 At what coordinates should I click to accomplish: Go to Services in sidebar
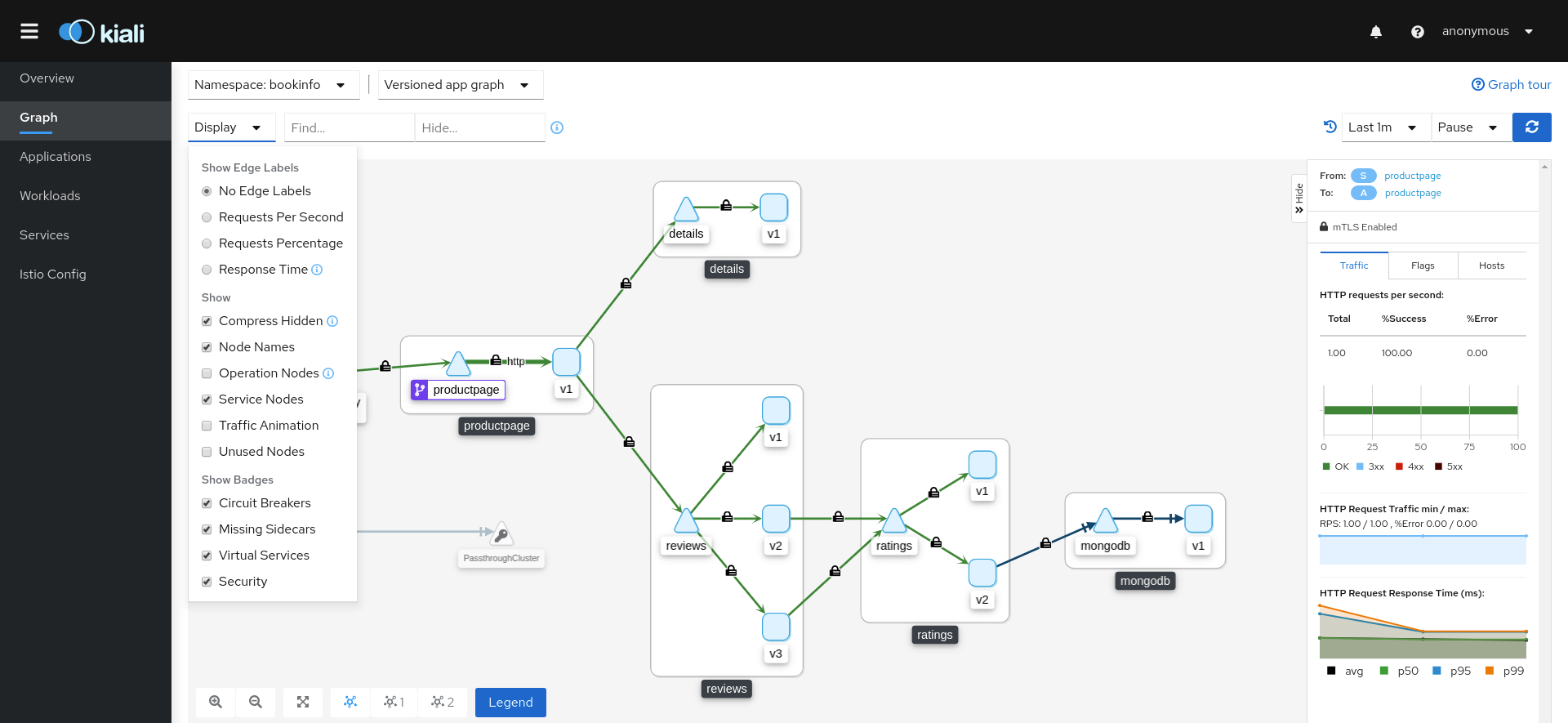pyautogui.click(x=86, y=235)
